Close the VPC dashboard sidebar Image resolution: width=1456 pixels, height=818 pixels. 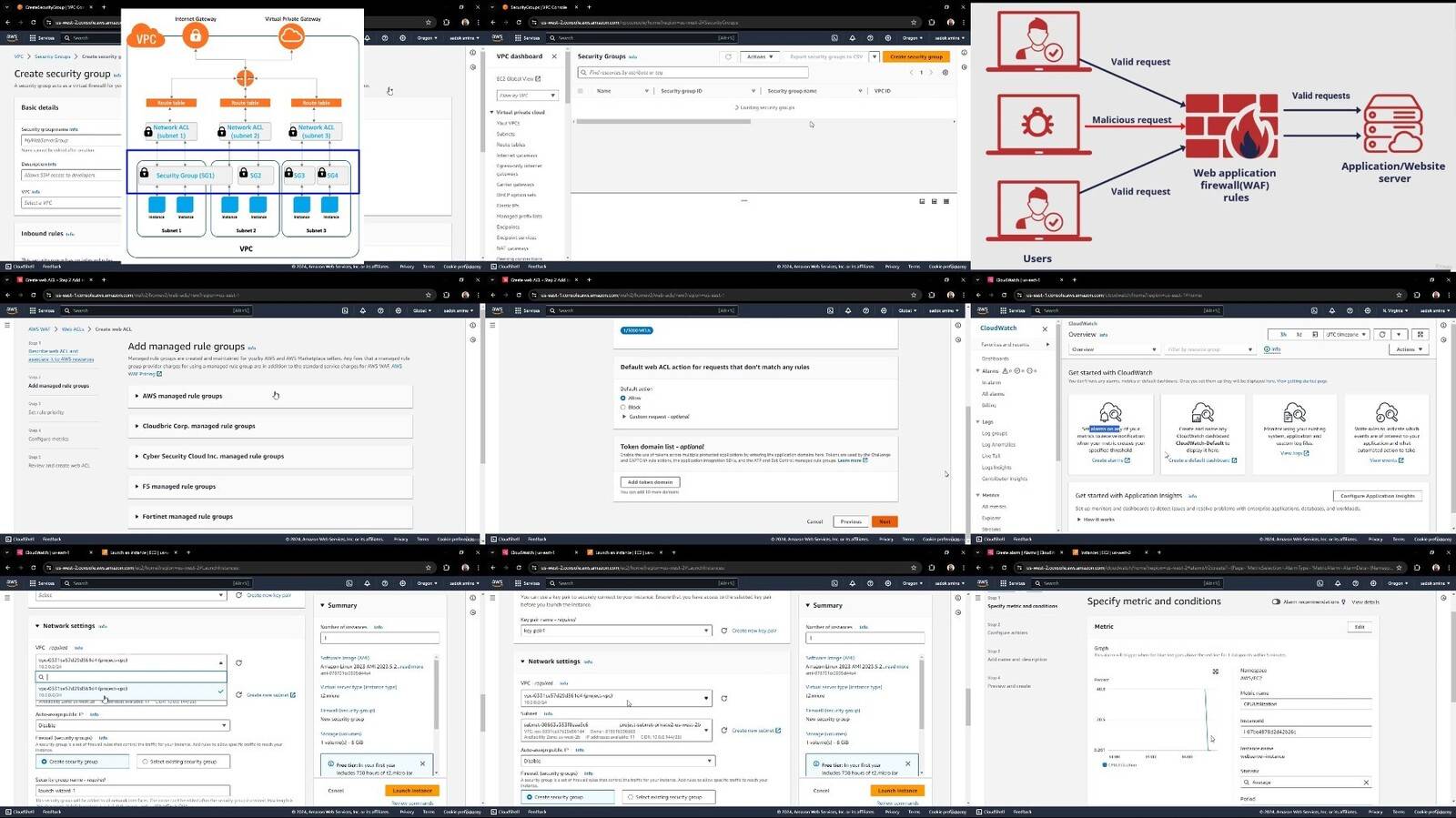(x=554, y=56)
